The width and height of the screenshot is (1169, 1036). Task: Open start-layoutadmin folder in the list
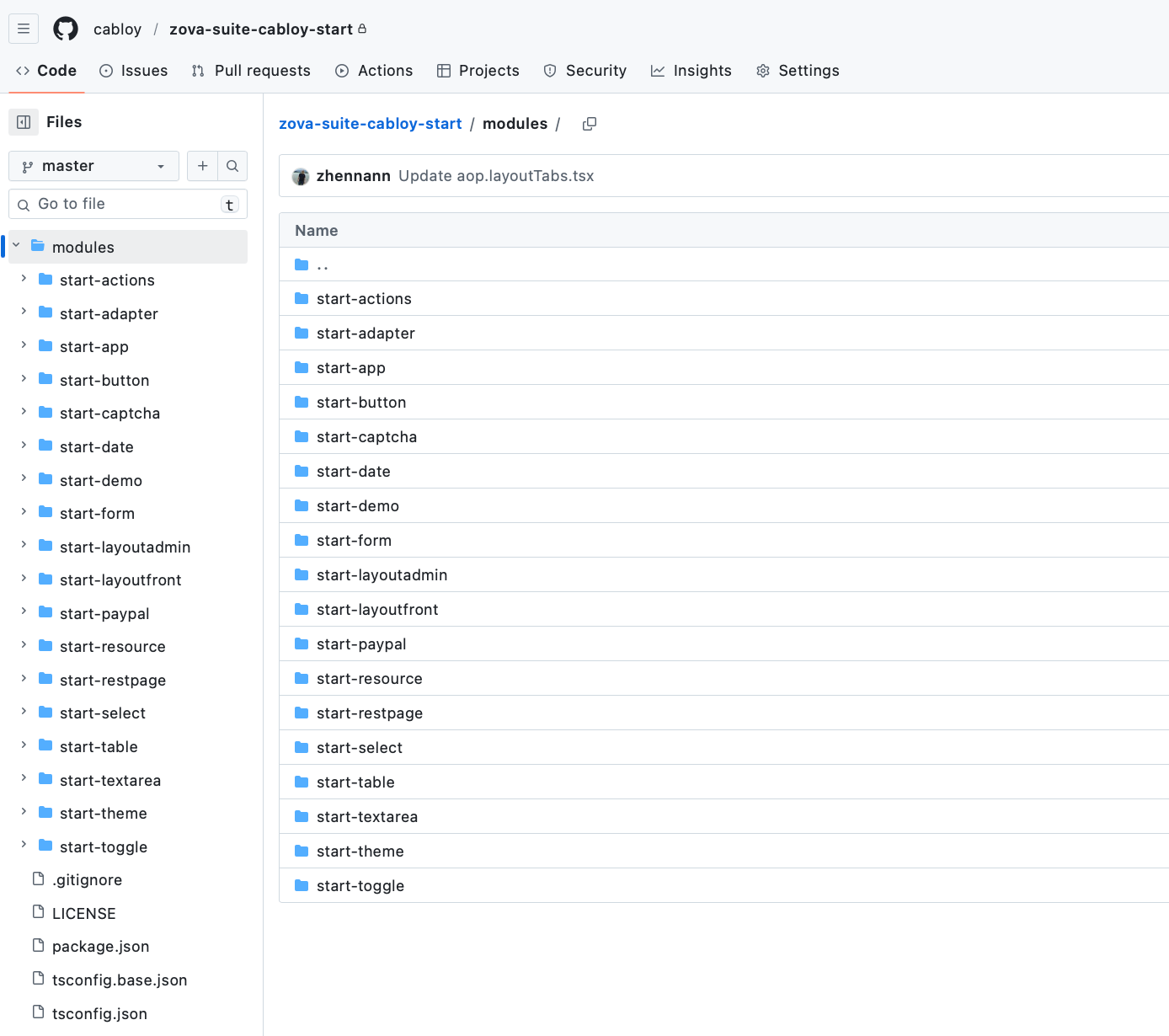[x=382, y=575]
